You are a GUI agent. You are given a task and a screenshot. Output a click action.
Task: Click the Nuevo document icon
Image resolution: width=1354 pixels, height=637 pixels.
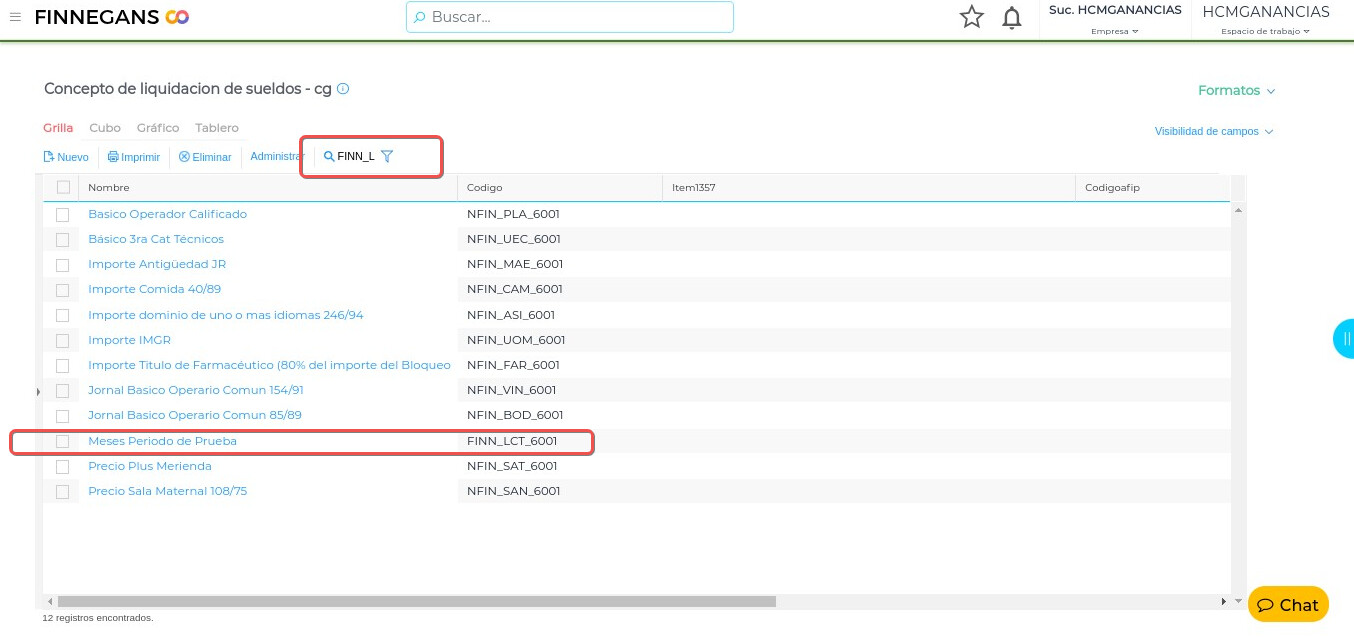48,157
